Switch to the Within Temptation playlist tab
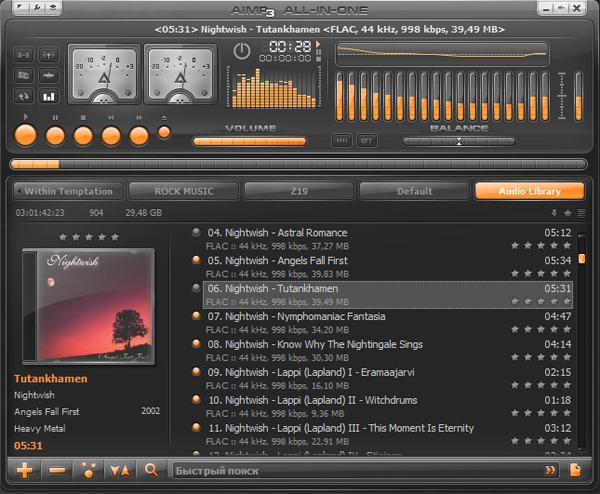The width and height of the screenshot is (600, 494). (69, 191)
